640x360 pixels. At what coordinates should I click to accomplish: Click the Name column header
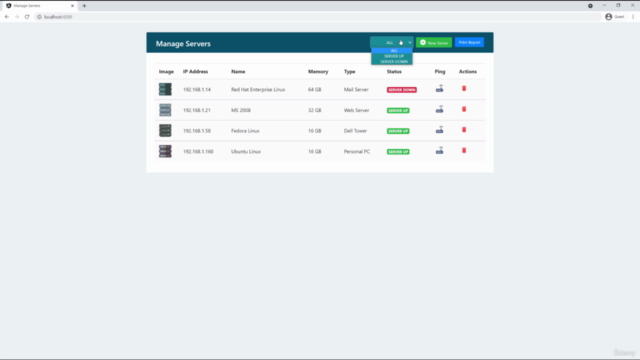coord(238,71)
